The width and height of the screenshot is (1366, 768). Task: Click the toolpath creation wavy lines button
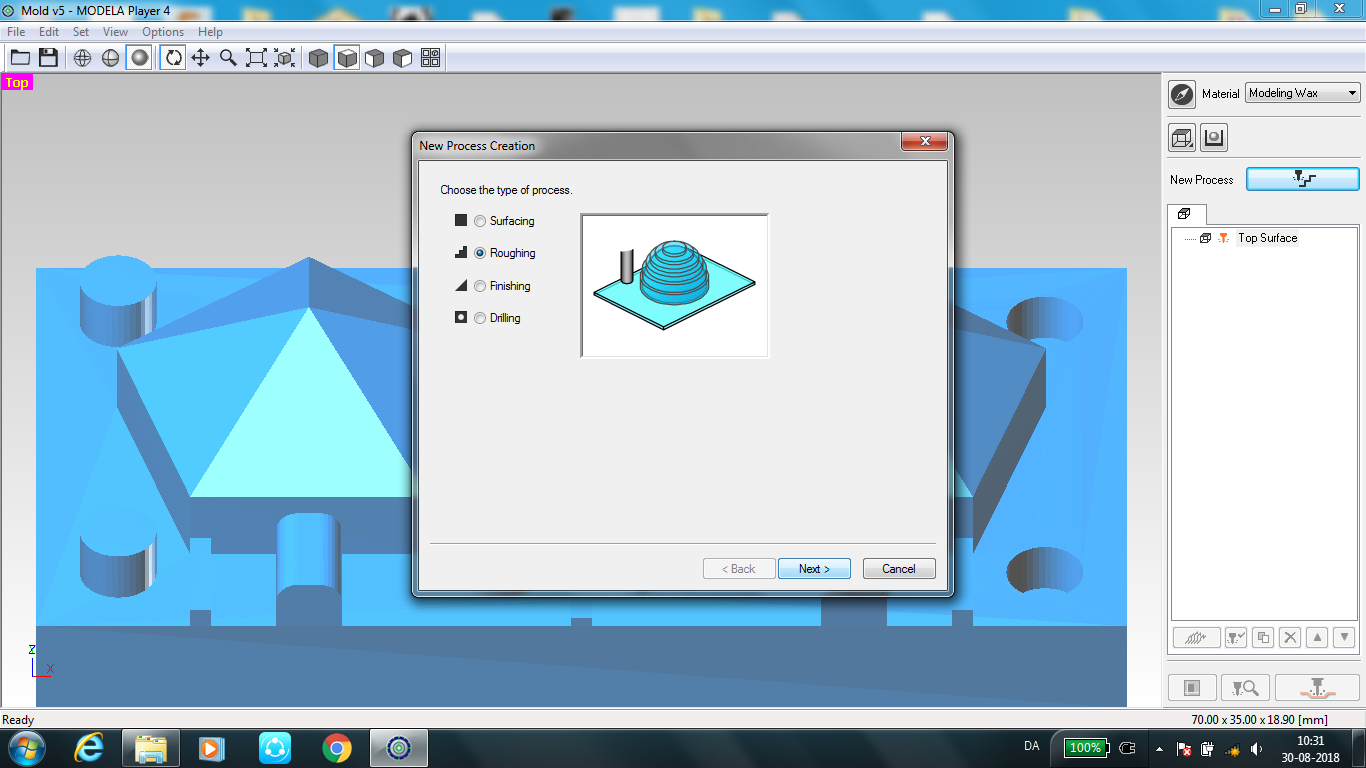pyautogui.click(x=1196, y=636)
